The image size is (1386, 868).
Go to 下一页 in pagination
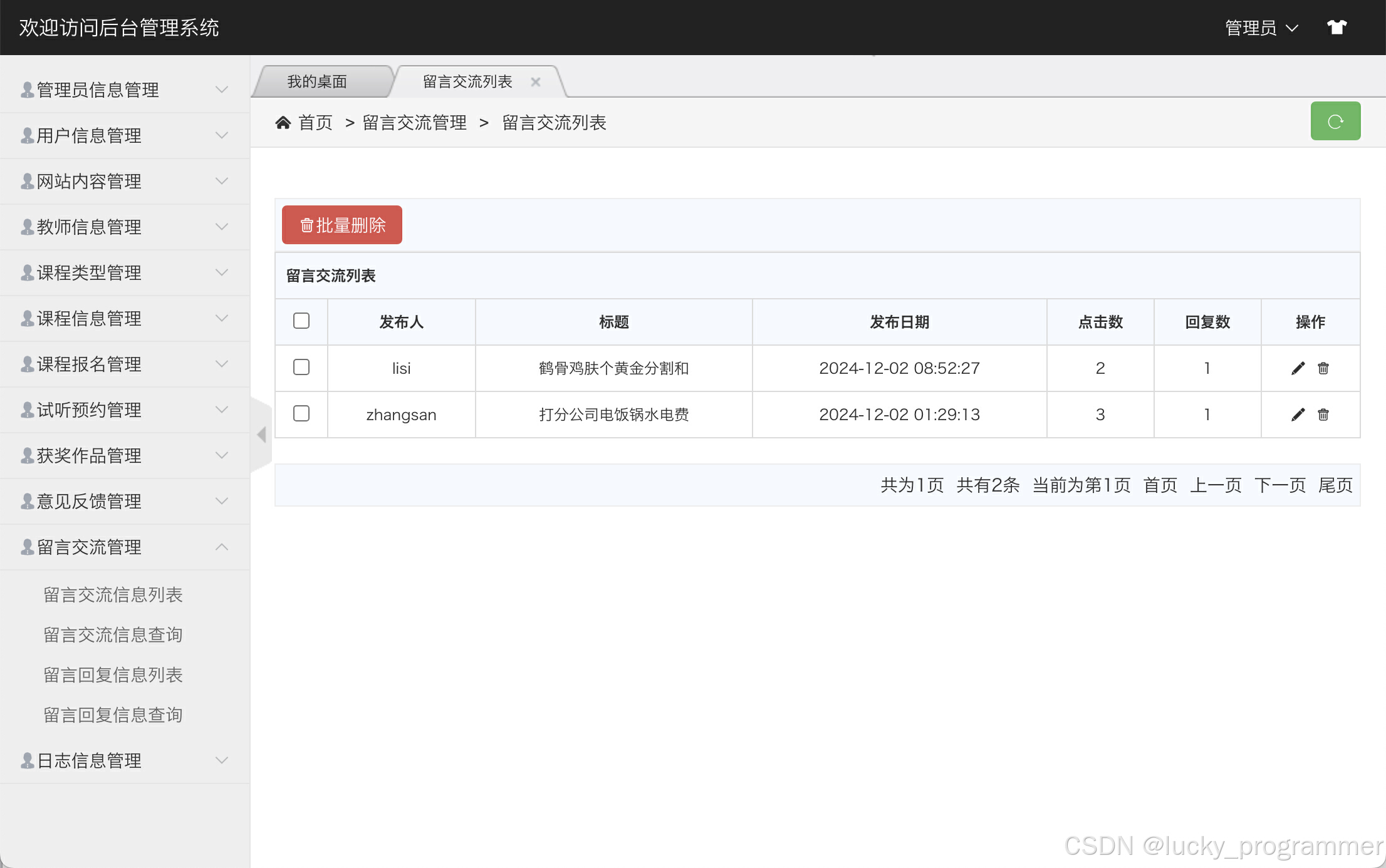coord(1279,485)
